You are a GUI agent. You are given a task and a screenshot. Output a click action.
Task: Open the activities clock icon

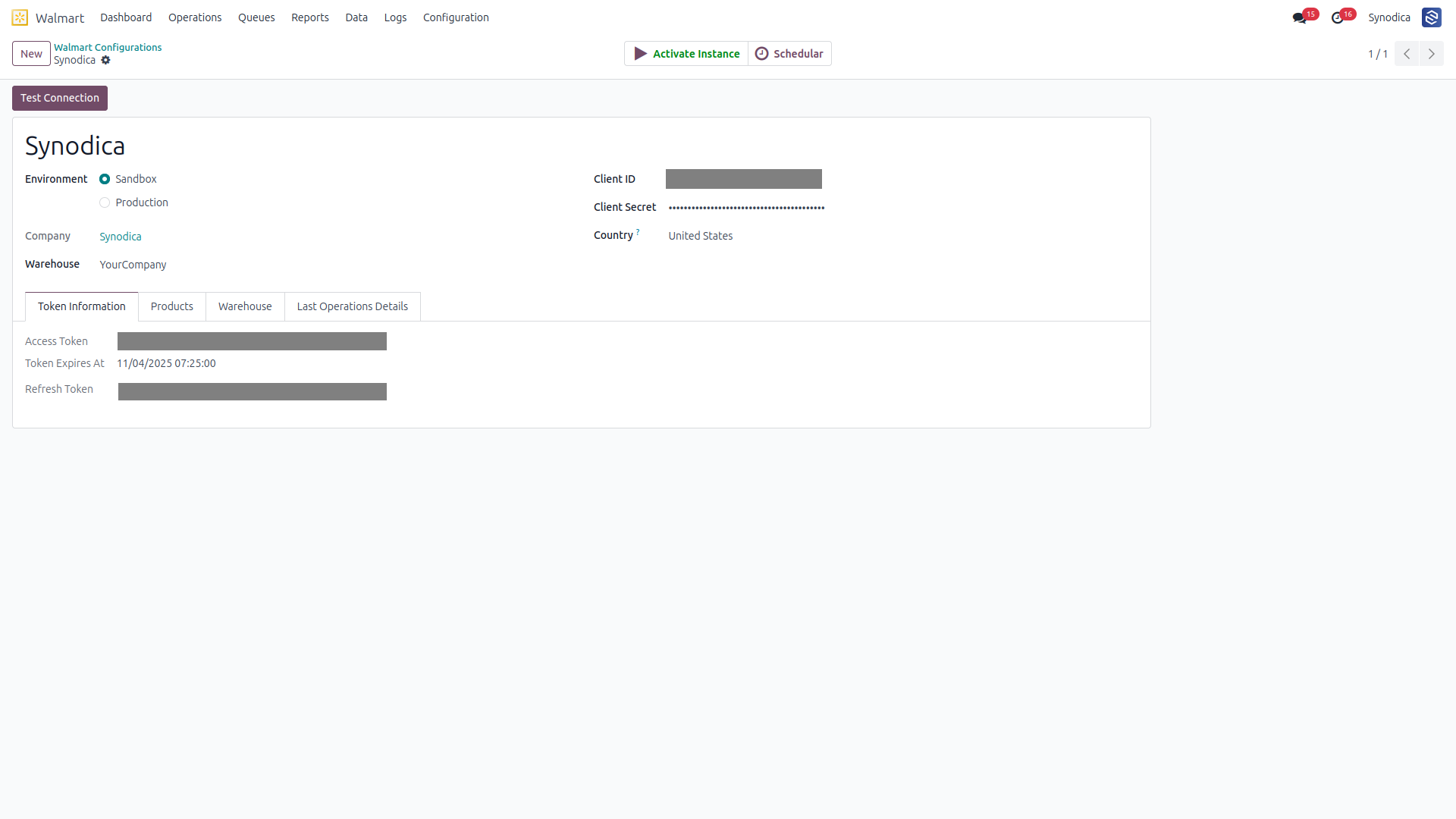pyautogui.click(x=1337, y=17)
